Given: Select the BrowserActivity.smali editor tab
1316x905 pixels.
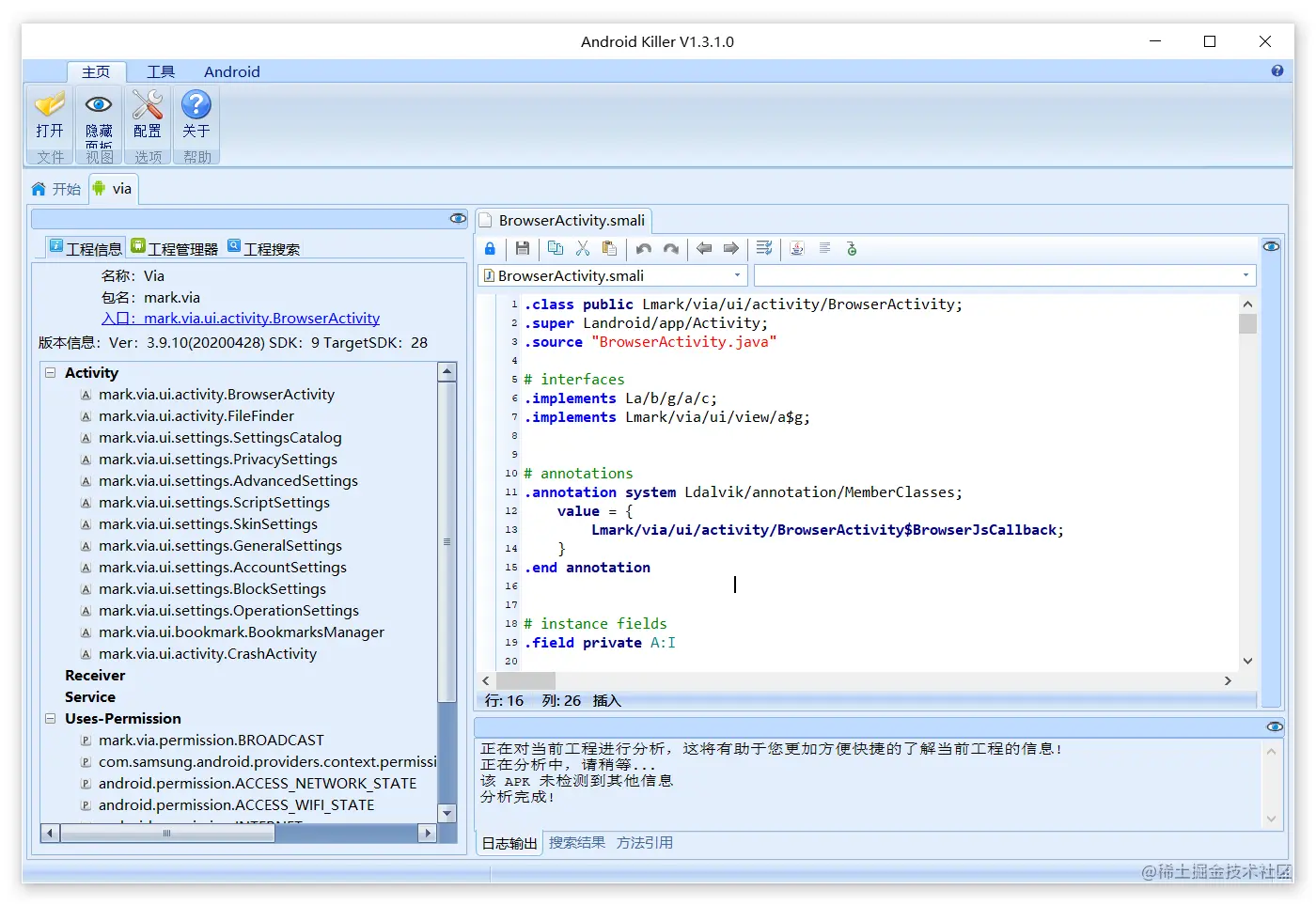Looking at the screenshot, I should pyautogui.click(x=563, y=220).
